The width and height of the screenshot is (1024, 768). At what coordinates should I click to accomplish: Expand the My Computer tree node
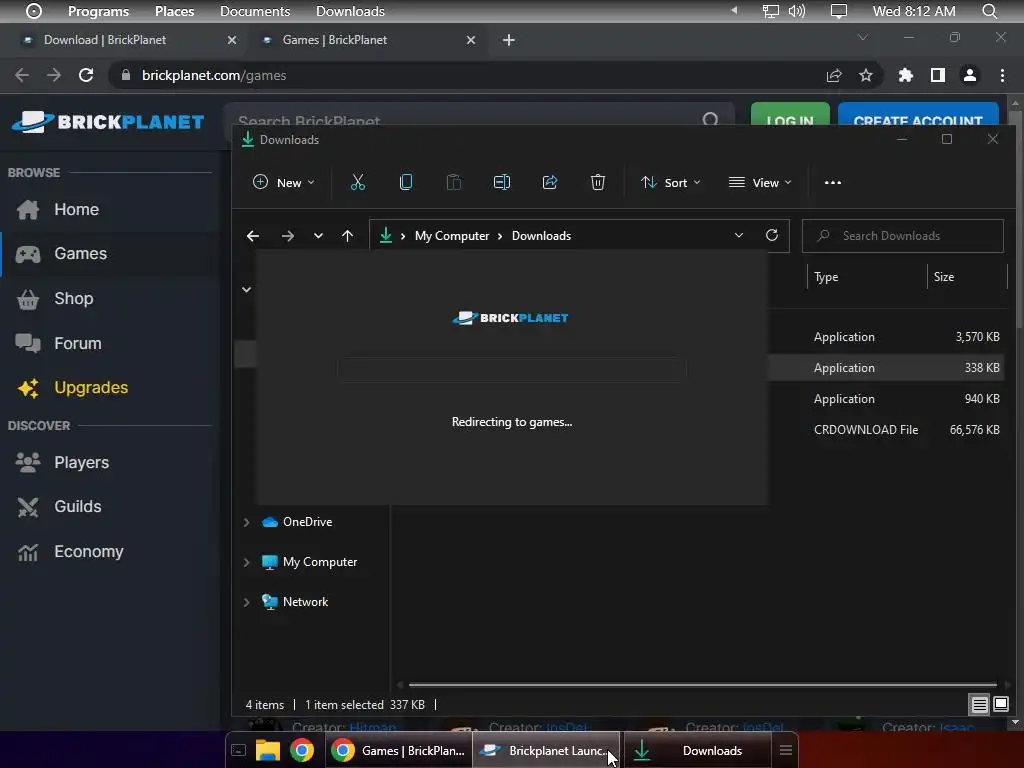click(x=246, y=562)
